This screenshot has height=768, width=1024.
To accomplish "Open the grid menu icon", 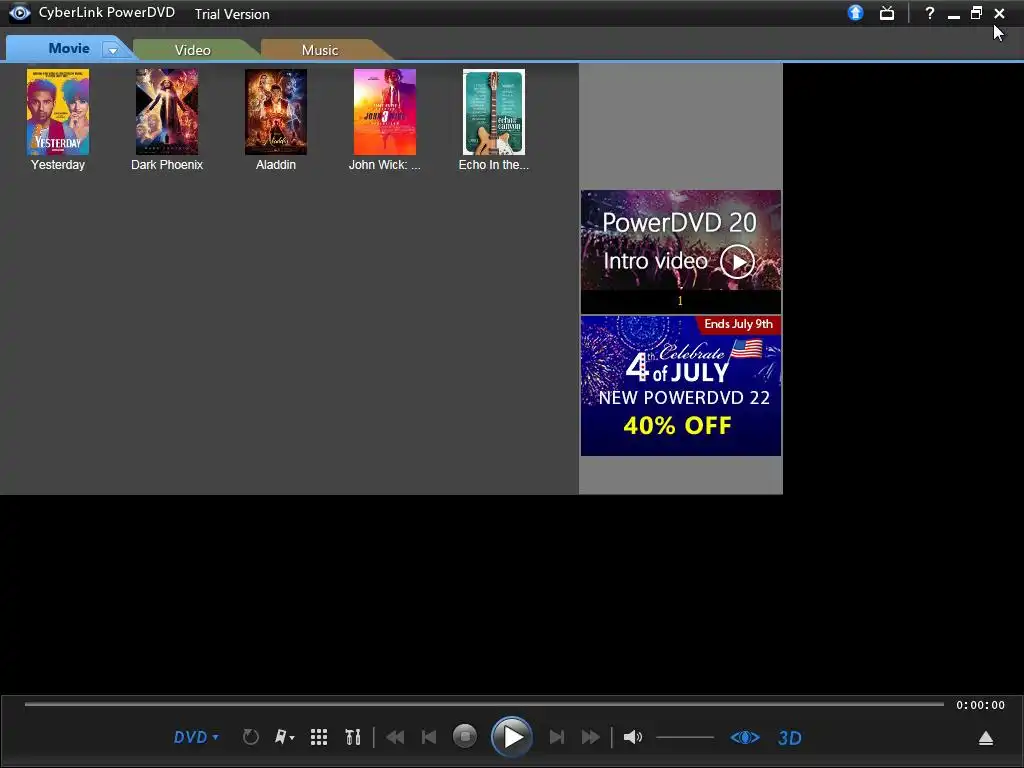I will (319, 737).
